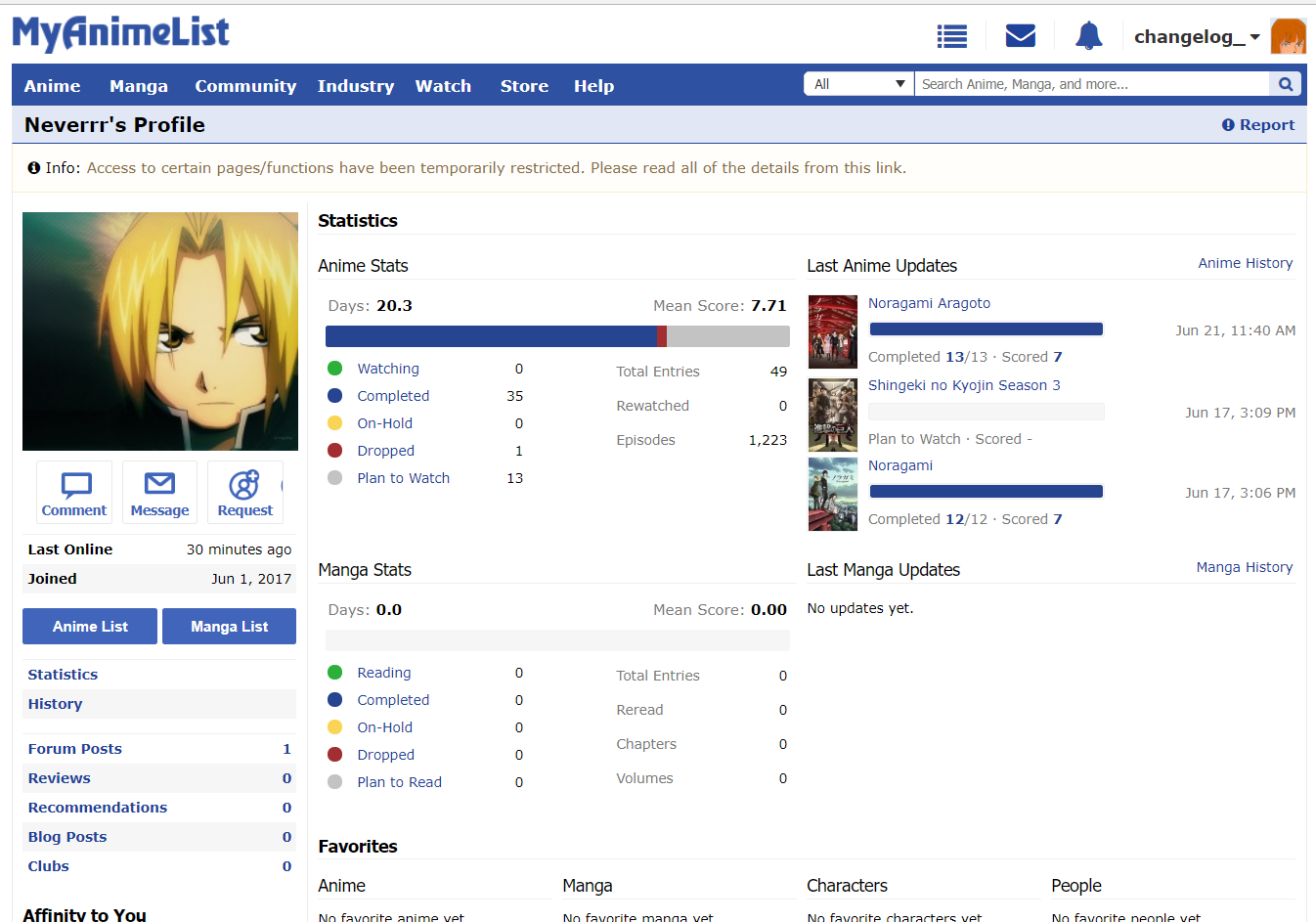Expand the search category All dropdown
Screen dimensions: 1316x922
pos(858,84)
